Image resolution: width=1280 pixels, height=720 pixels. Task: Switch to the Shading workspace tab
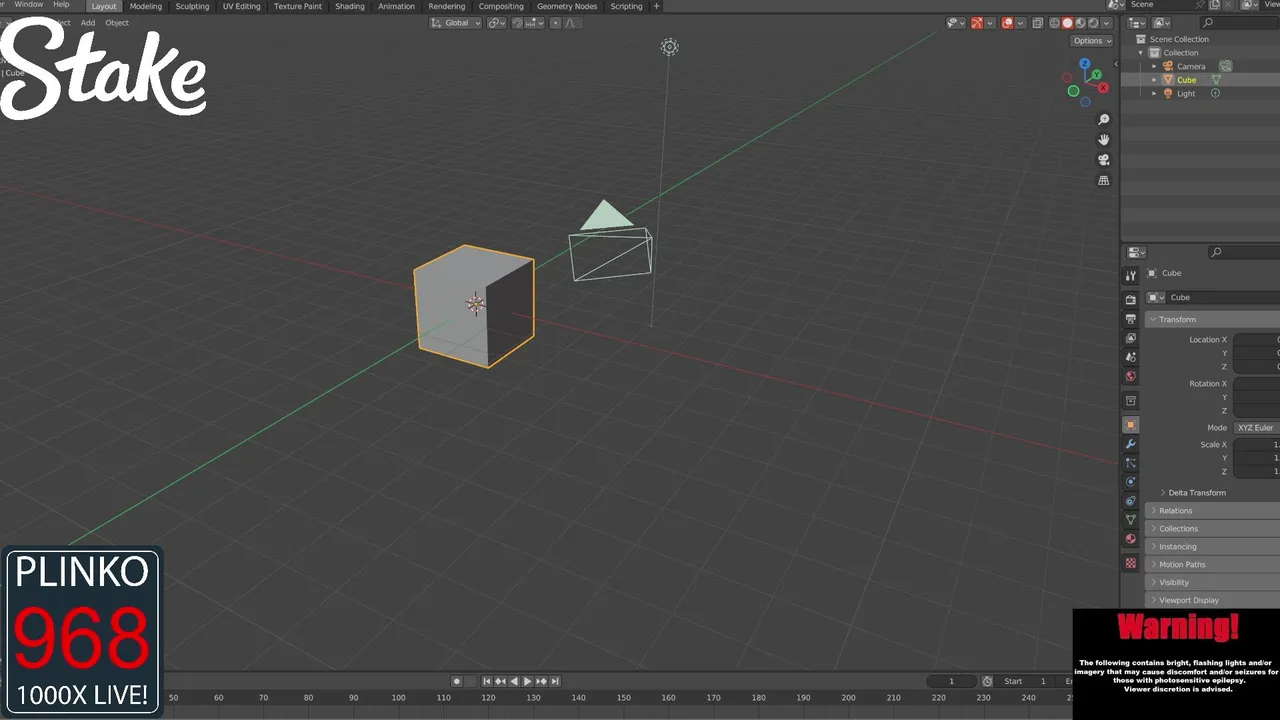coord(350,6)
